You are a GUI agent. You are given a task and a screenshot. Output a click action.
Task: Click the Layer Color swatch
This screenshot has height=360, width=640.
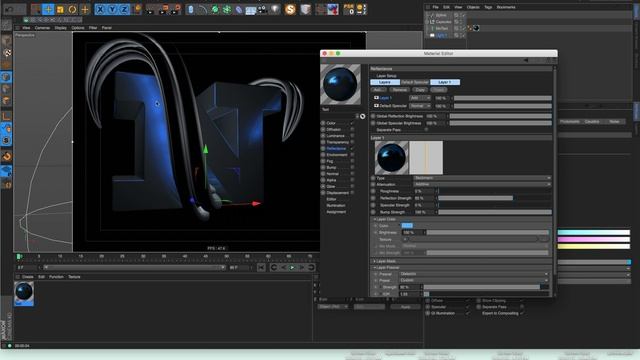click(407, 225)
